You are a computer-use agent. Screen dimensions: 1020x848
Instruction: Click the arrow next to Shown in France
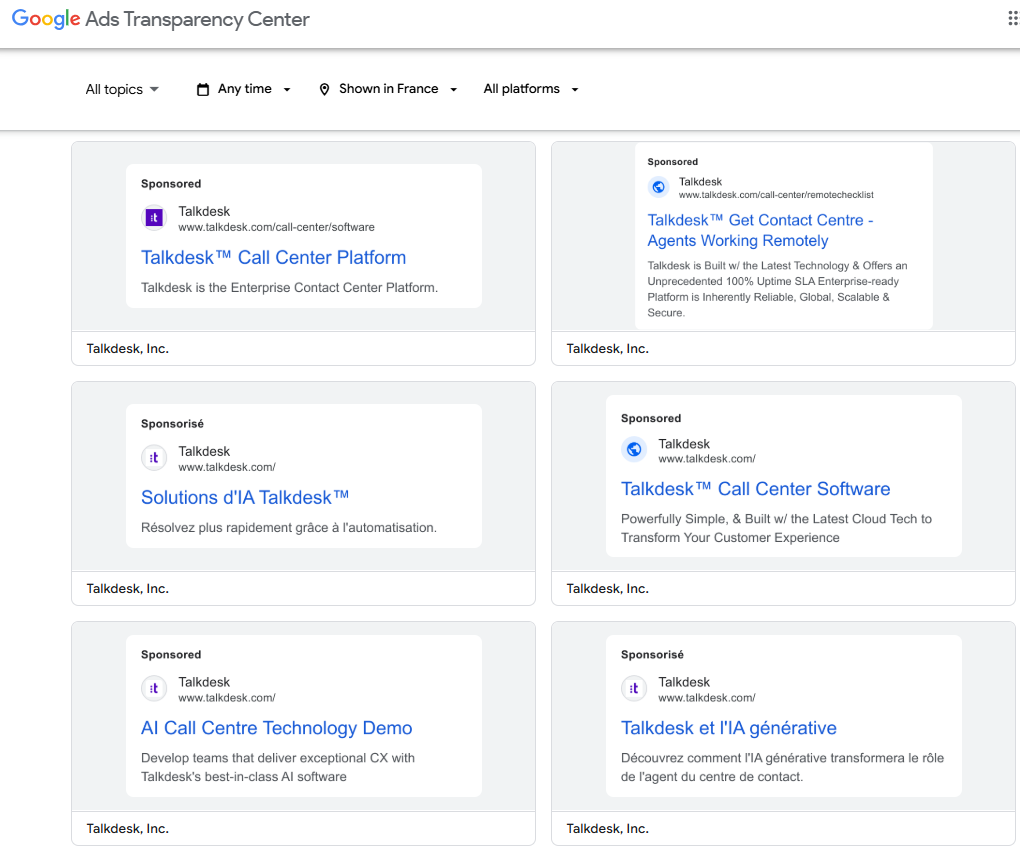[x=453, y=90]
